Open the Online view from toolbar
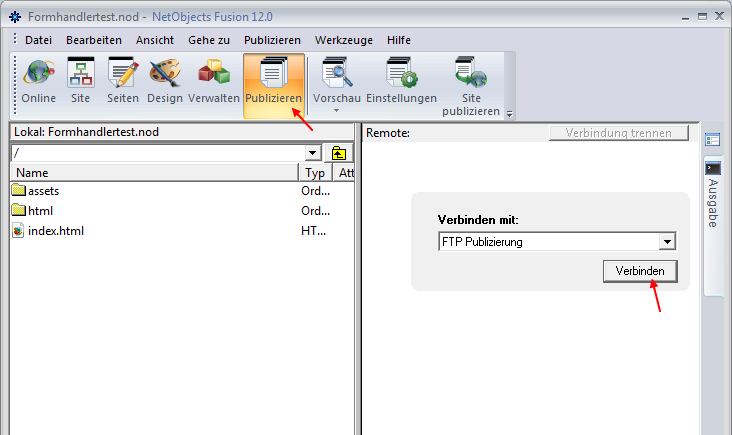The height and width of the screenshot is (435, 732). [x=38, y=81]
